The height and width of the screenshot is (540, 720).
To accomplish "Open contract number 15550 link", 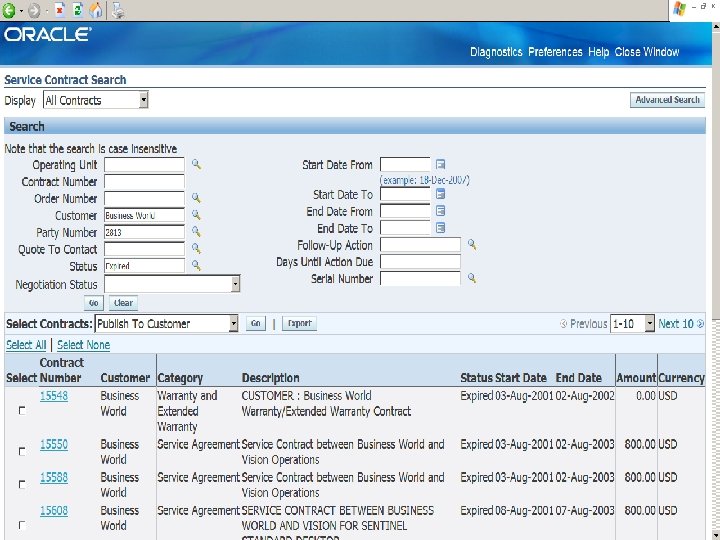I will click(x=54, y=444).
